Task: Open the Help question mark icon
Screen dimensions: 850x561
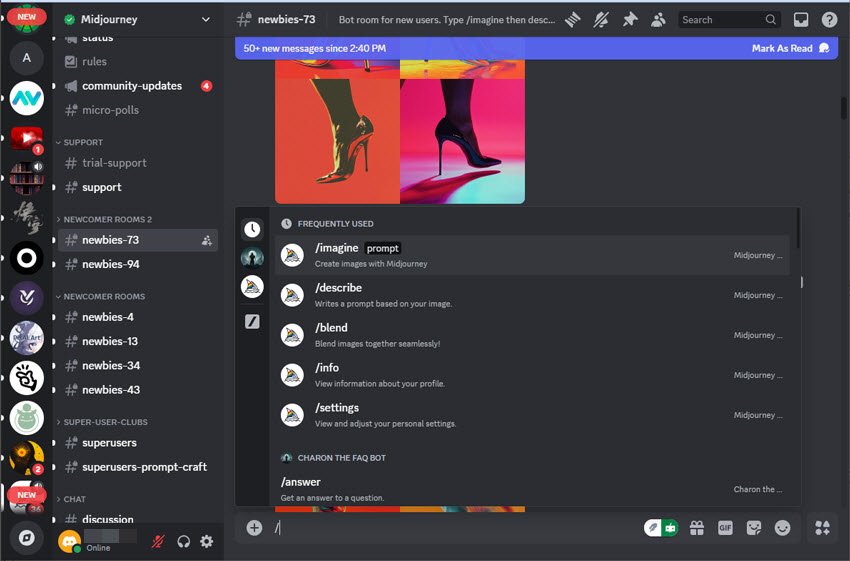Action: 829,20
